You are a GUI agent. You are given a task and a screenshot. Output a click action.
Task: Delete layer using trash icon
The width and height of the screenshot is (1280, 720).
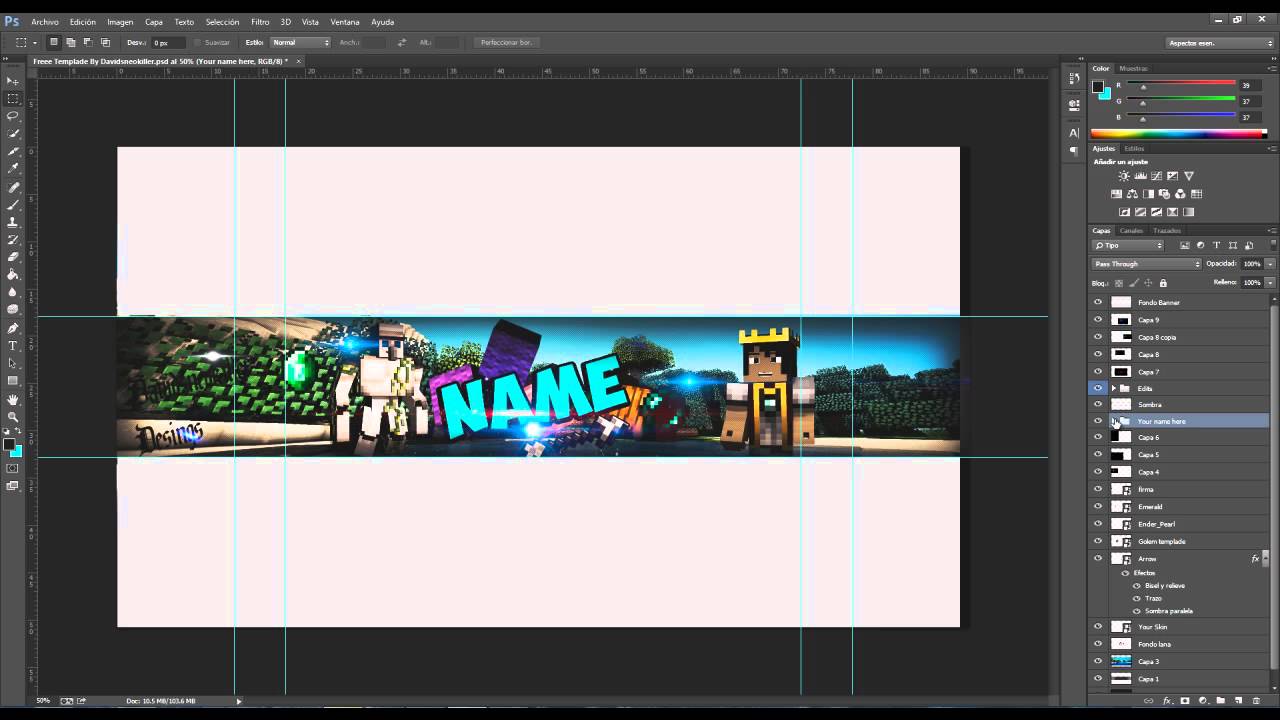pos(1256,701)
